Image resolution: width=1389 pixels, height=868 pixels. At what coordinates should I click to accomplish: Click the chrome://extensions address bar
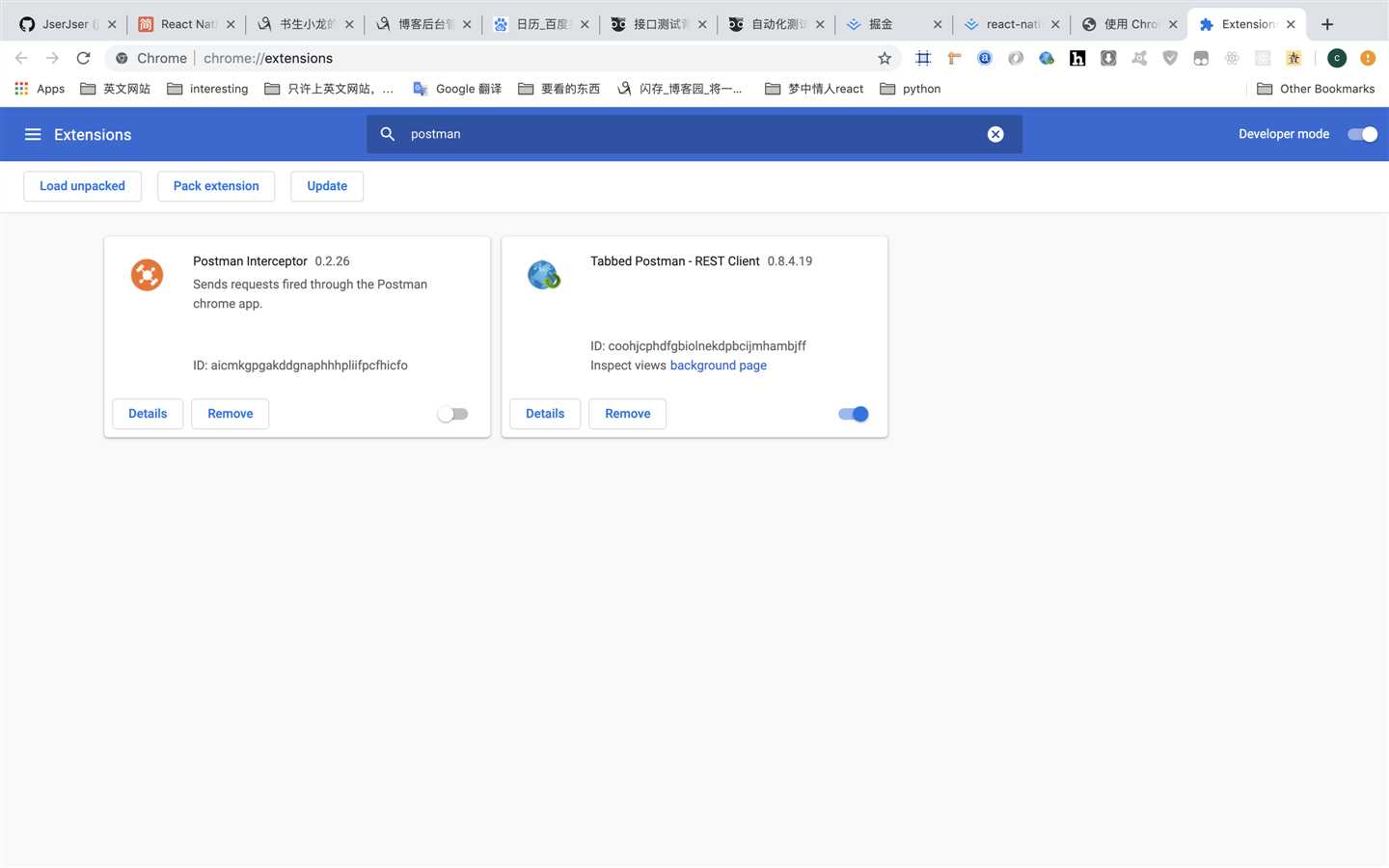(502, 58)
